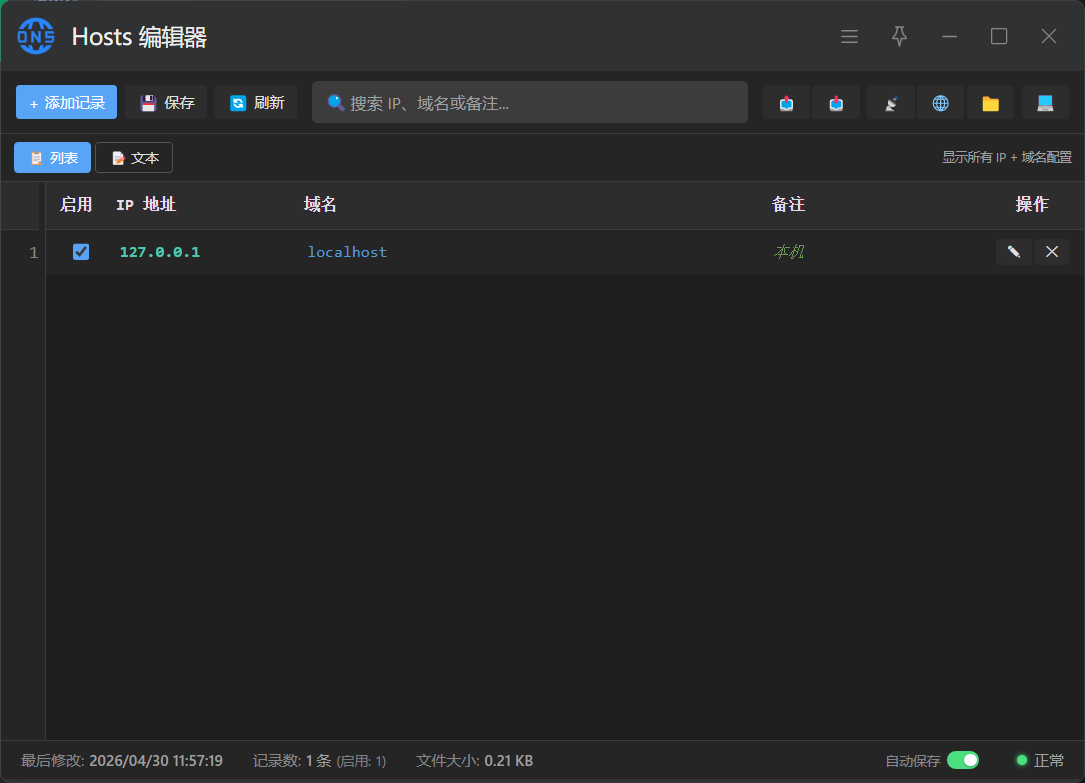Click the 最后修改 timestamp in status bar

[122, 761]
